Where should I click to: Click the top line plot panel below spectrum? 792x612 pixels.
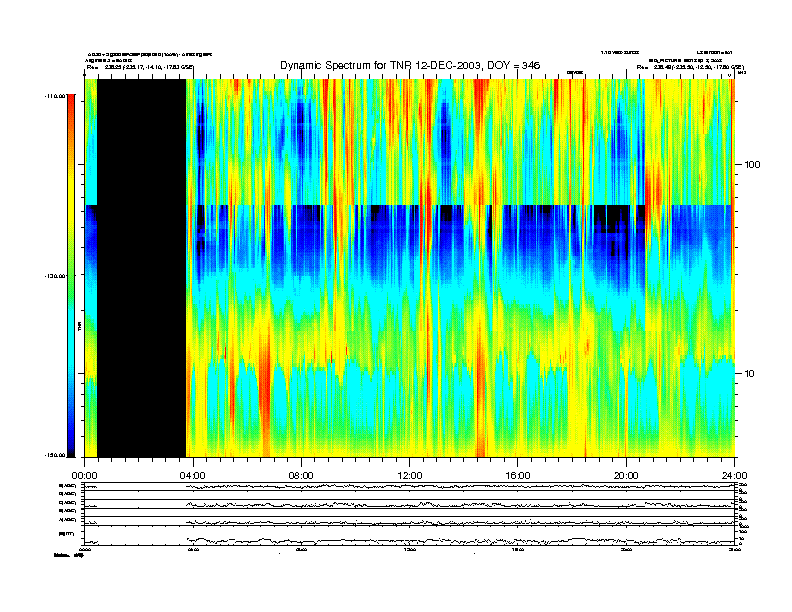click(409, 486)
